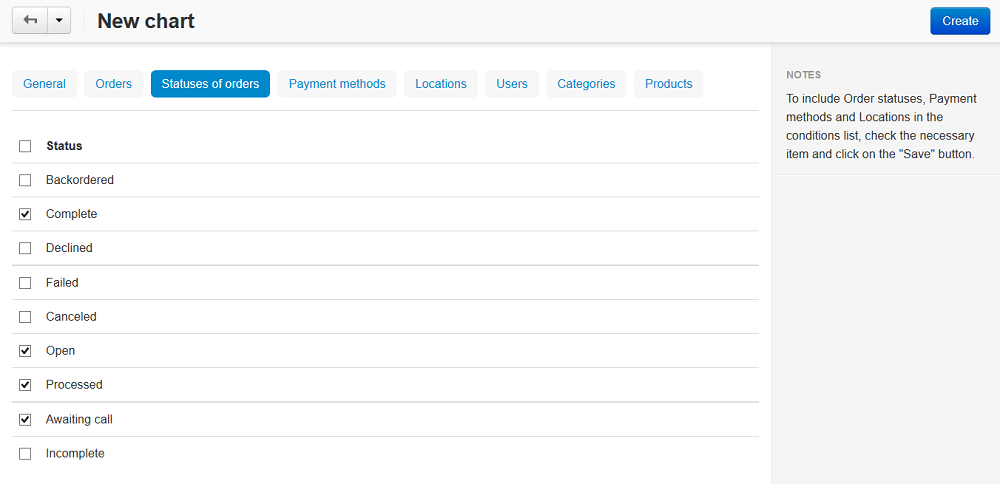This screenshot has width=1000, height=484.
Task: Uncheck the Awaiting call checkbox
Action: (x=25, y=420)
